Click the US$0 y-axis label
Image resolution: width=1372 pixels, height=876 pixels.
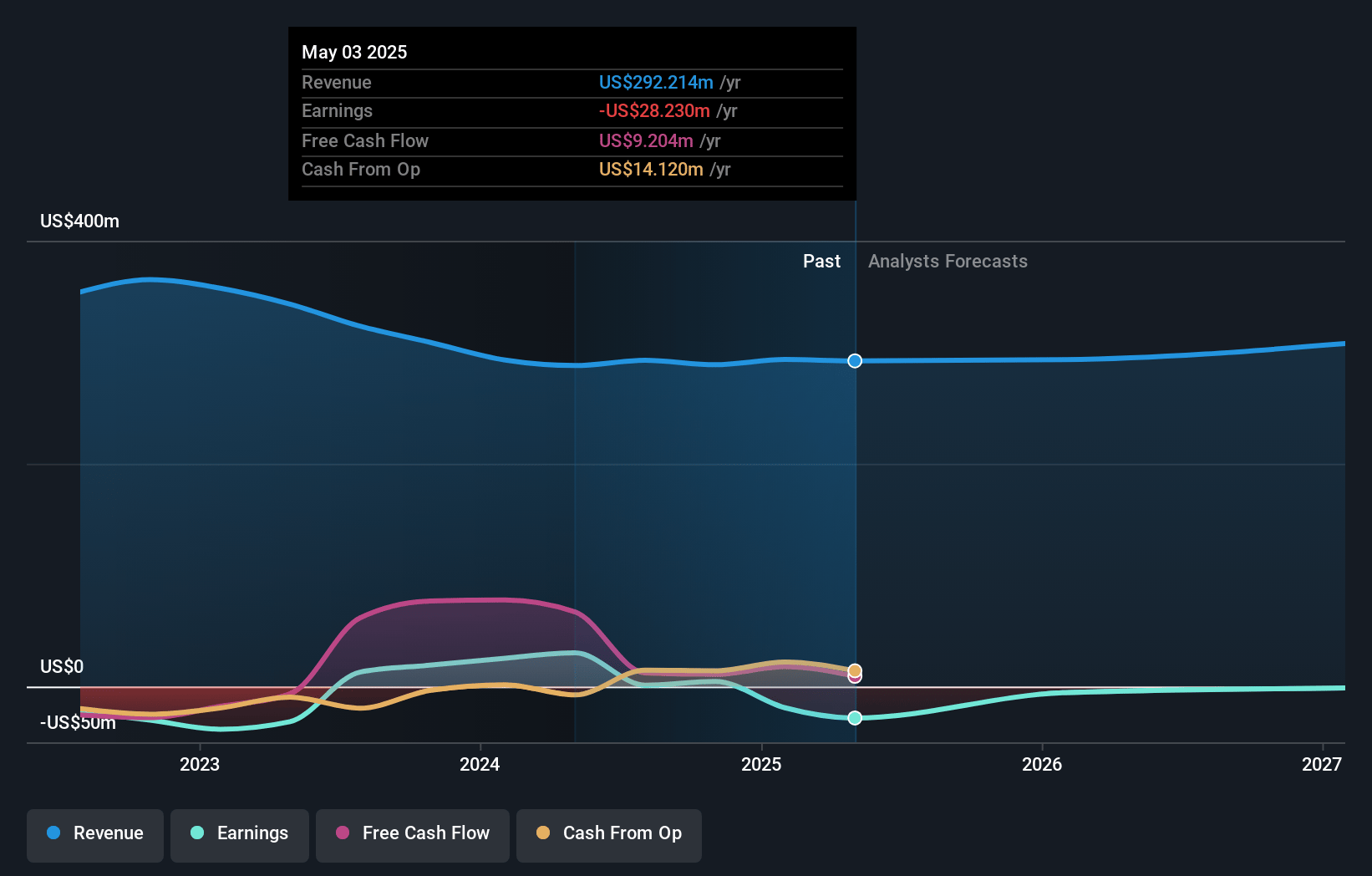(62, 667)
